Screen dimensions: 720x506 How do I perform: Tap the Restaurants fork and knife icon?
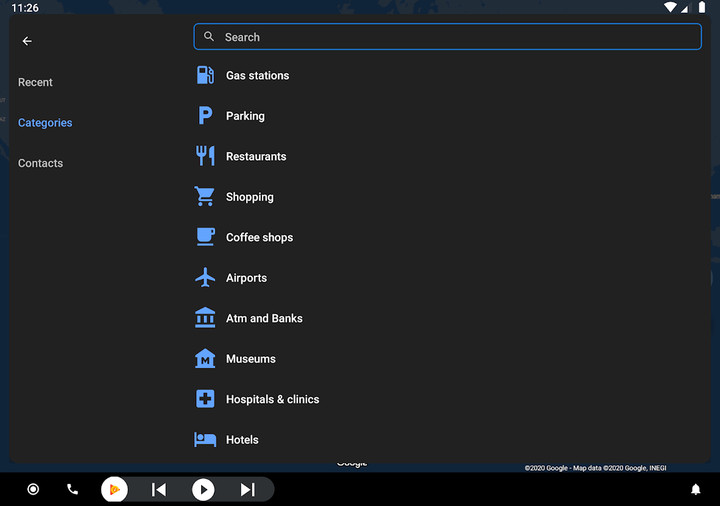[x=205, y=156]
